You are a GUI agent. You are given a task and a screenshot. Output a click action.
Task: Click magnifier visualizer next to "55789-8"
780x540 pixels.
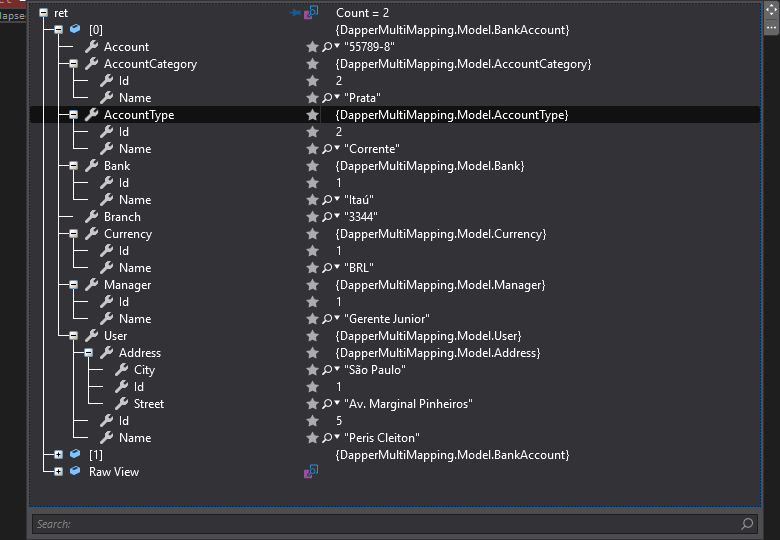coord(327,47)
